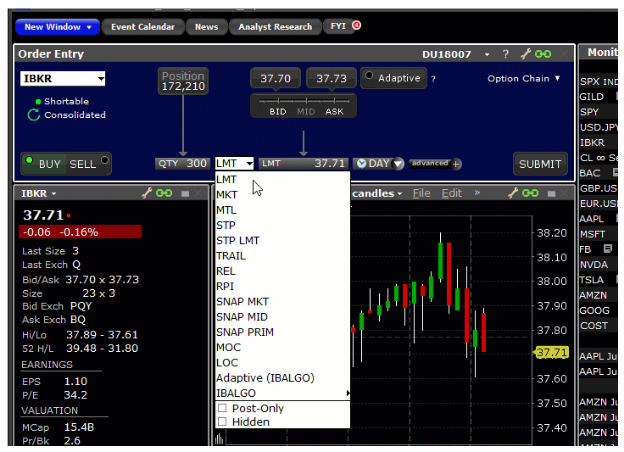
Task: Open the News button
Action: pos(207,27)
